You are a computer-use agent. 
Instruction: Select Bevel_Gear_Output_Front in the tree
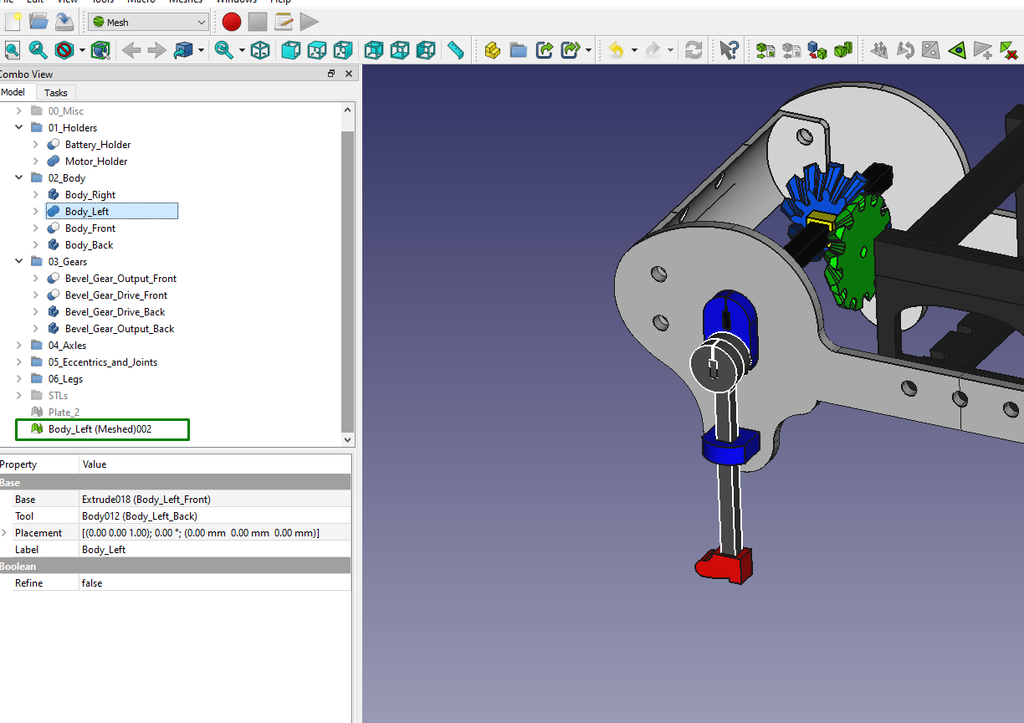coord(120,278)
